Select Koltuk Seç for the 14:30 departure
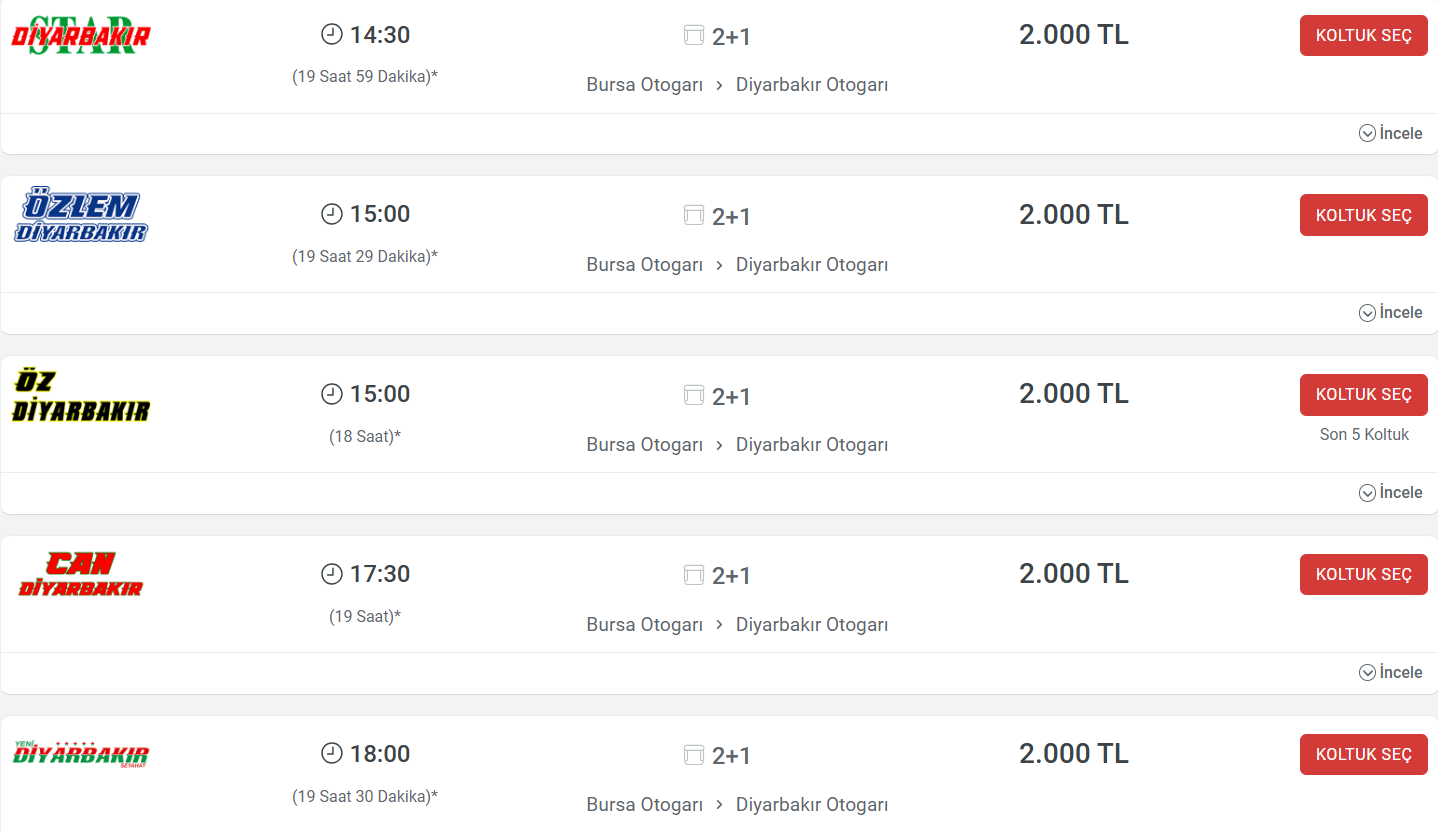This screenshot has height=832, width=1438. [1364, 35]
